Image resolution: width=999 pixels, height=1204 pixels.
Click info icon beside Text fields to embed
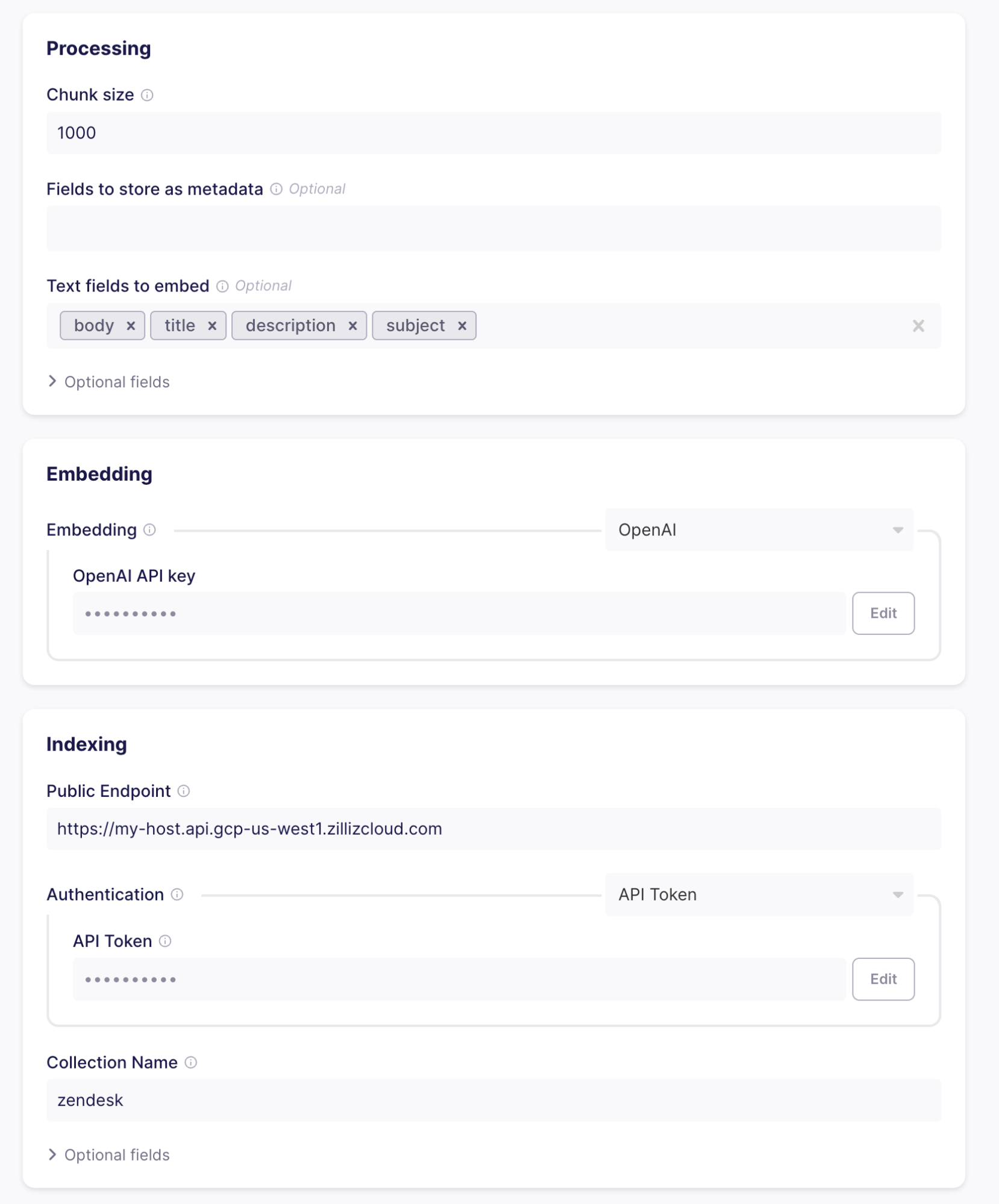point(222,286)
